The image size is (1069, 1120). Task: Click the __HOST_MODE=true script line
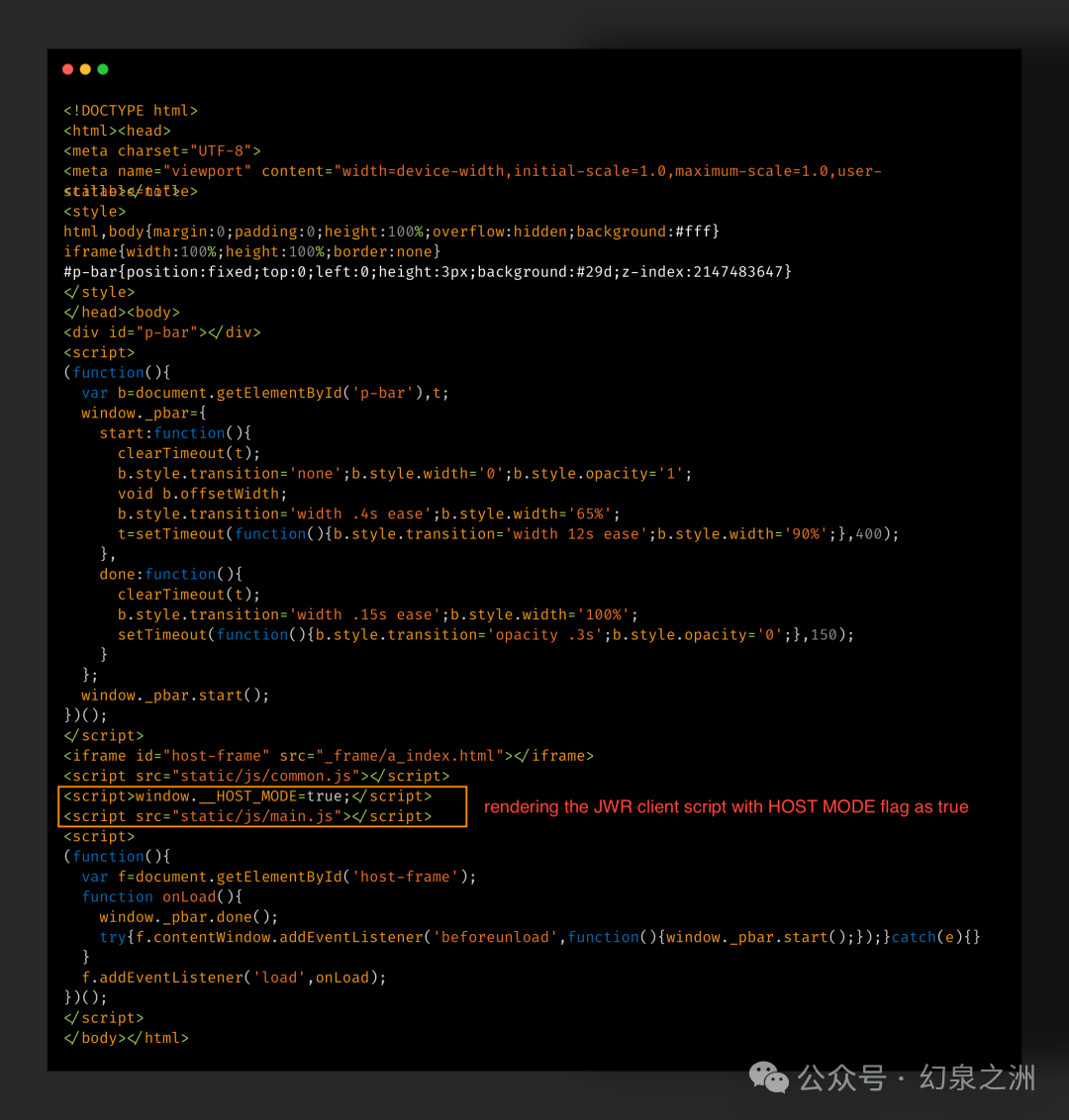248,795
